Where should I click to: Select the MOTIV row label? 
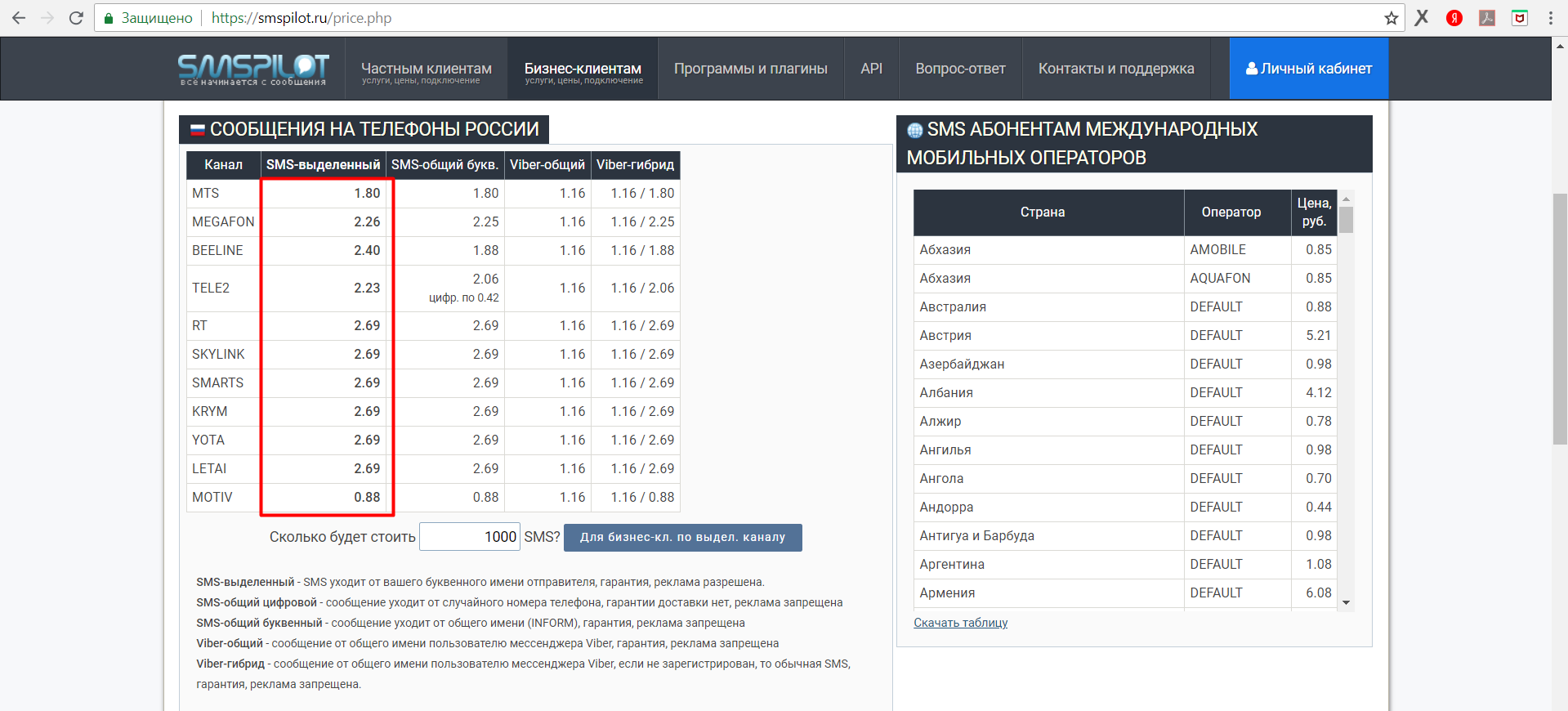coord(212,498)
